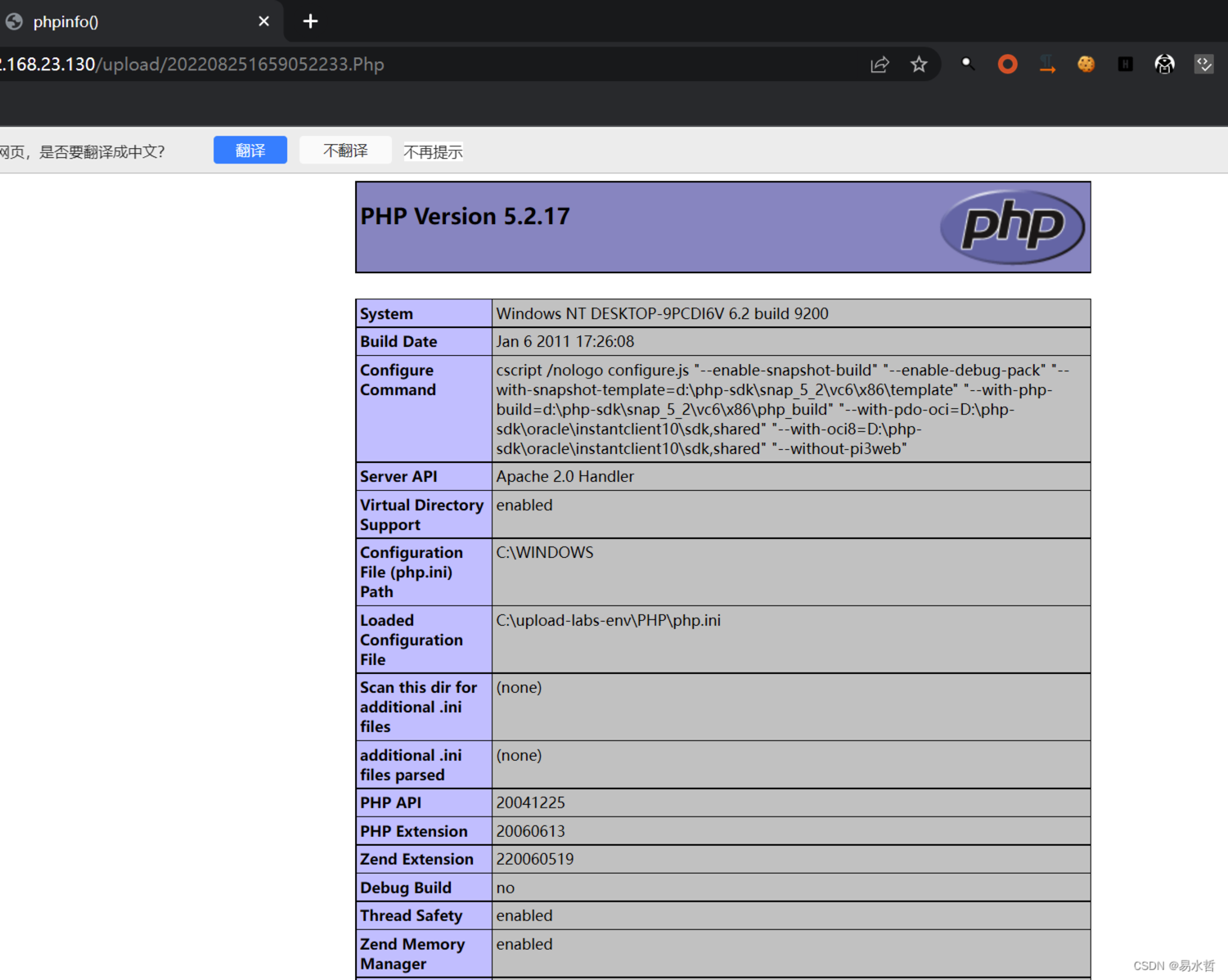Screen dimensions: 1228x980
Task: Click the orange ring extension icon
Action: [x=1007, y=65]
